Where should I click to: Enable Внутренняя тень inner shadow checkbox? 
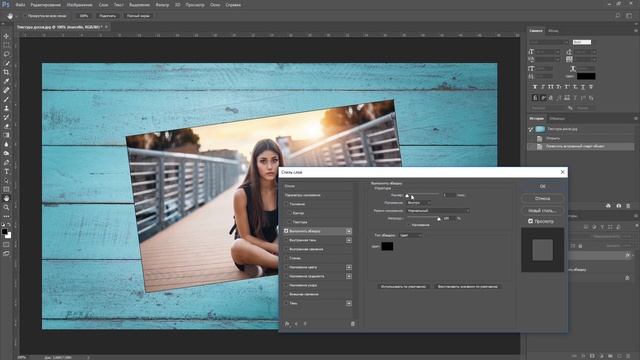point(286,240)
